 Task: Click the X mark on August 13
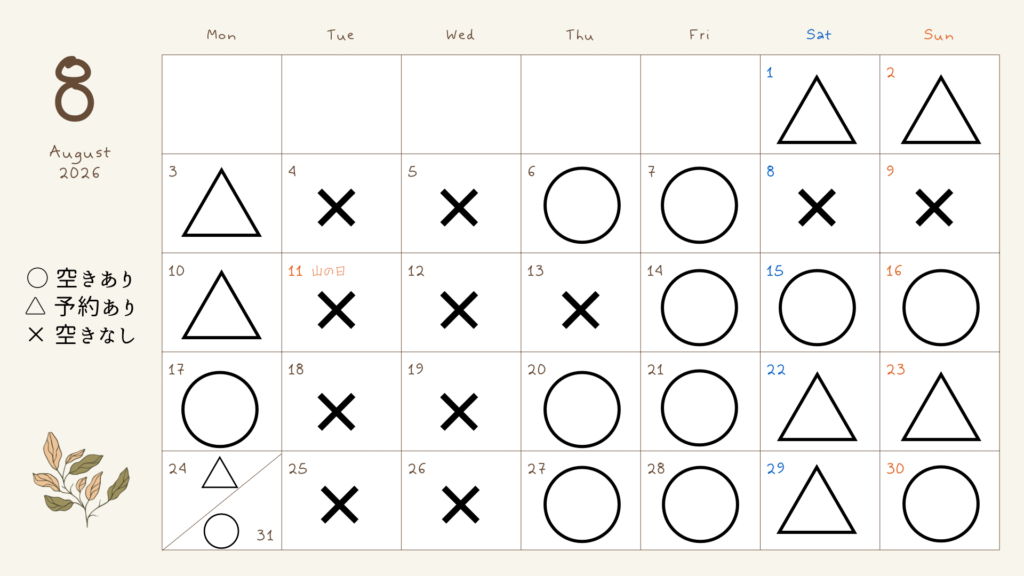point(580,310)
